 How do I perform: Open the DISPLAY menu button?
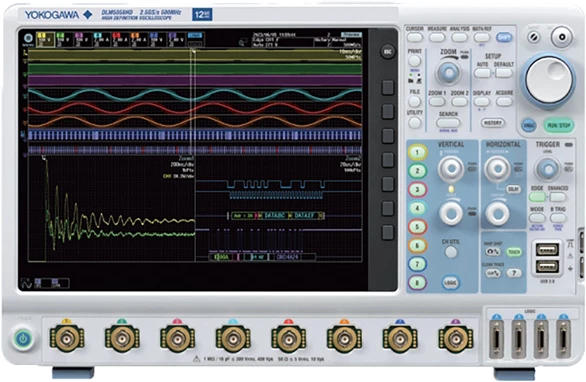tap(482, 102)
